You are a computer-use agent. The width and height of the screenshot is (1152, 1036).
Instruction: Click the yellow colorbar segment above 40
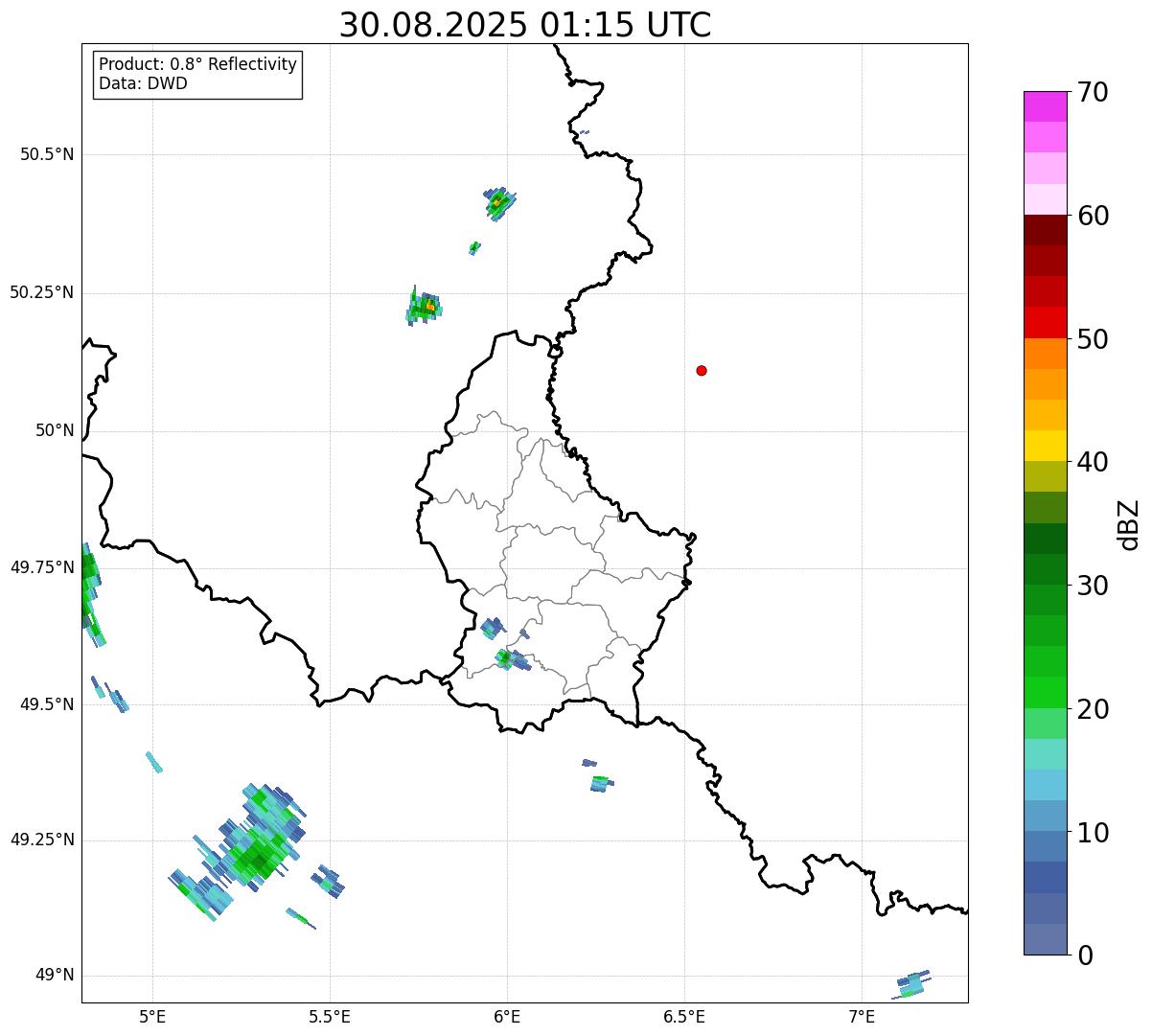click(1045, 447)
